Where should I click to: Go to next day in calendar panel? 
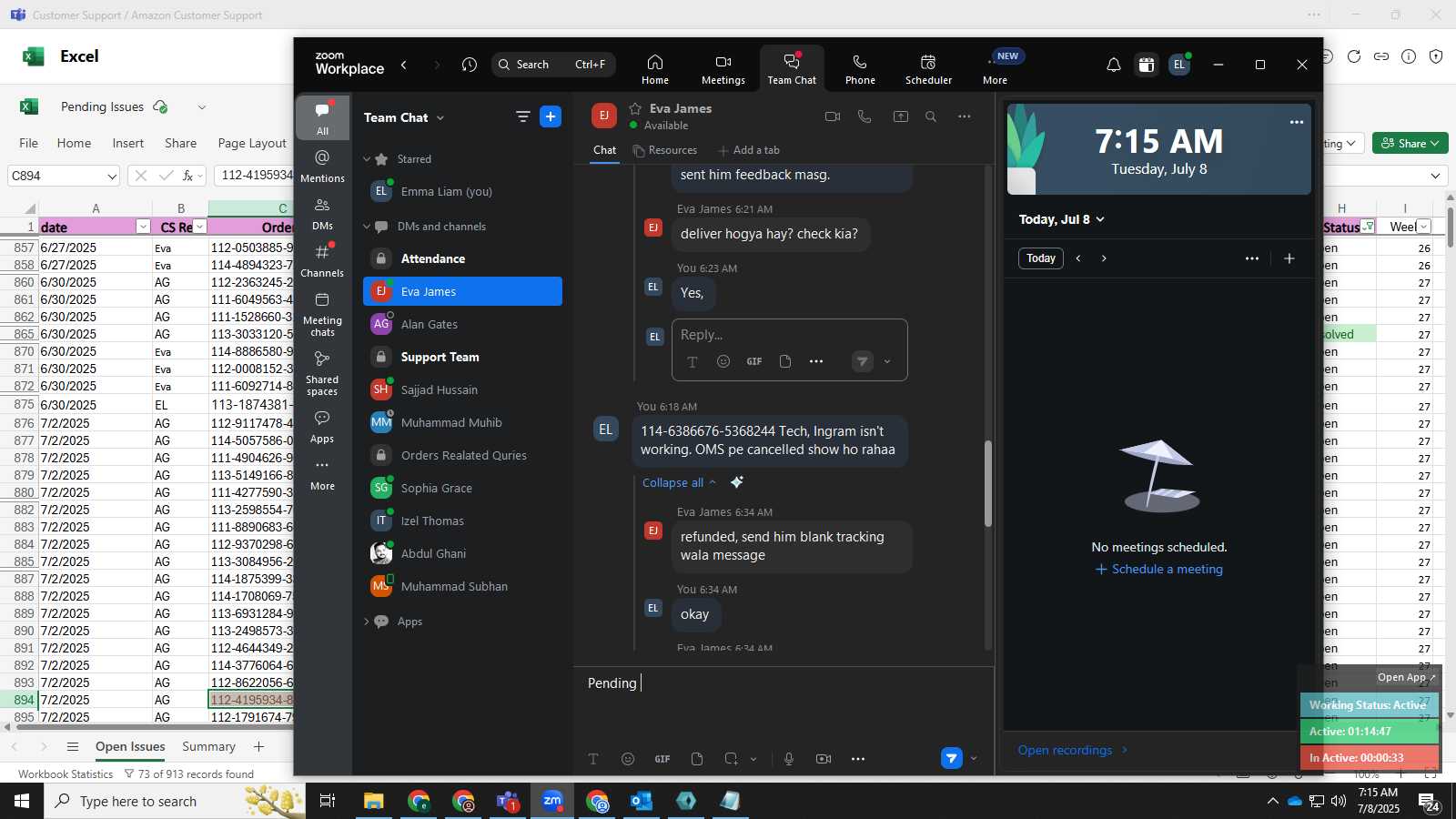click(x=1104, y=258)
